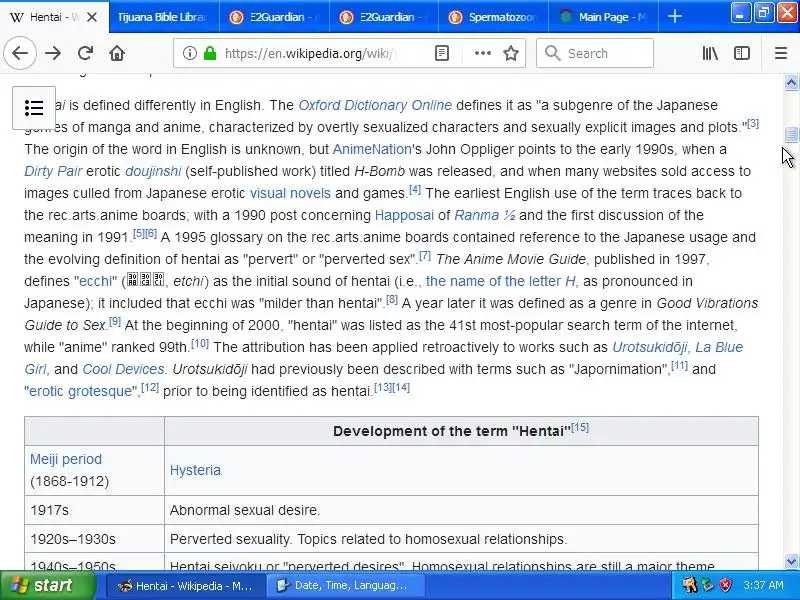Show site information icon in address bar
The height and width of the screenshot is (600, 800).
pos(189,53)
